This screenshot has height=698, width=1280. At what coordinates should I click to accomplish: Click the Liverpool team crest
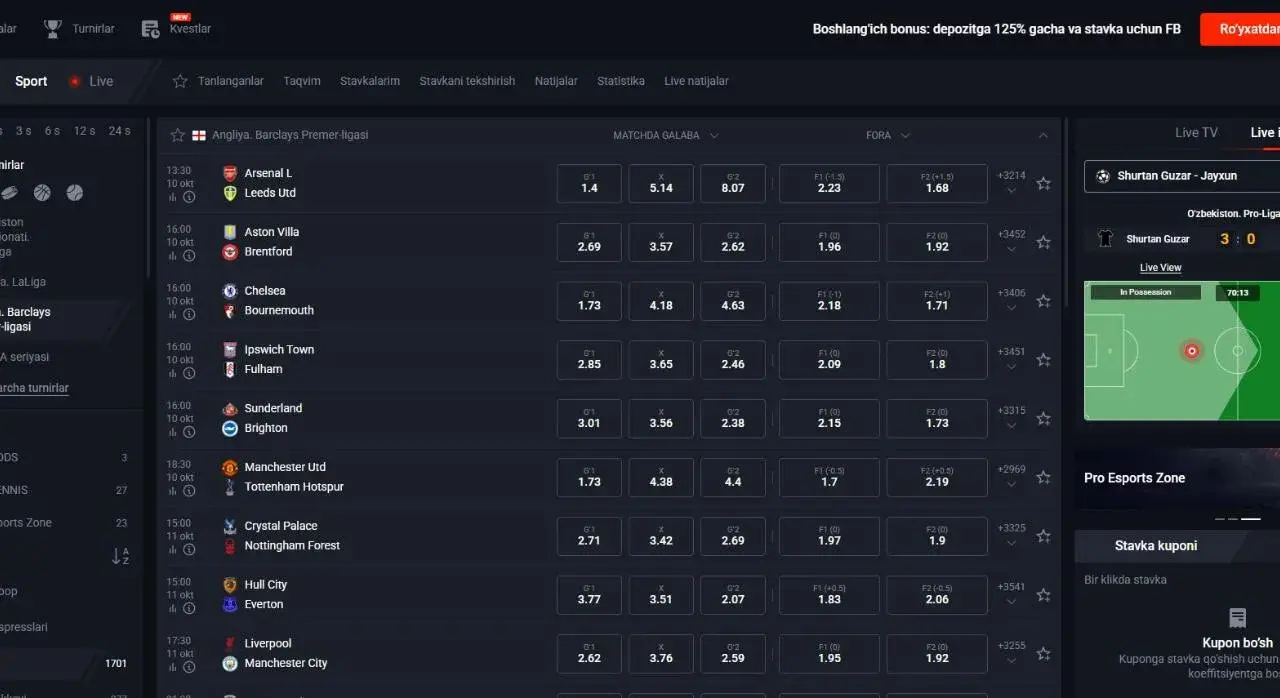click(x=230, y=643)
